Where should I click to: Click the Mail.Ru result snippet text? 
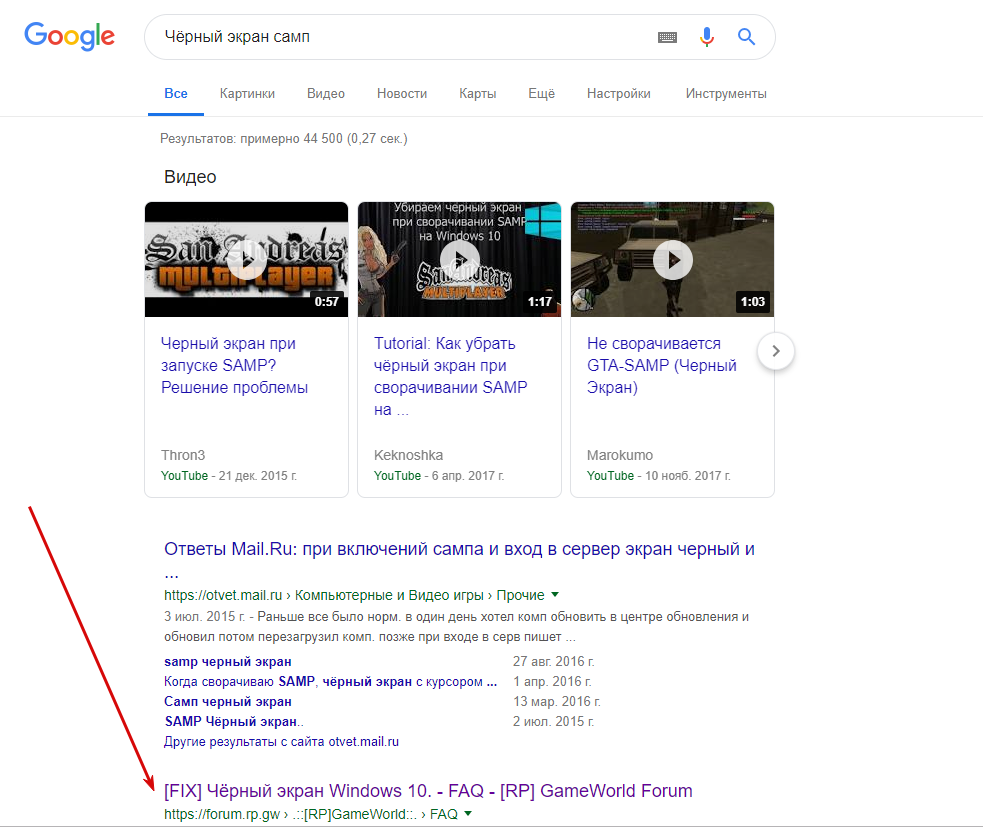tap(456, 627)
